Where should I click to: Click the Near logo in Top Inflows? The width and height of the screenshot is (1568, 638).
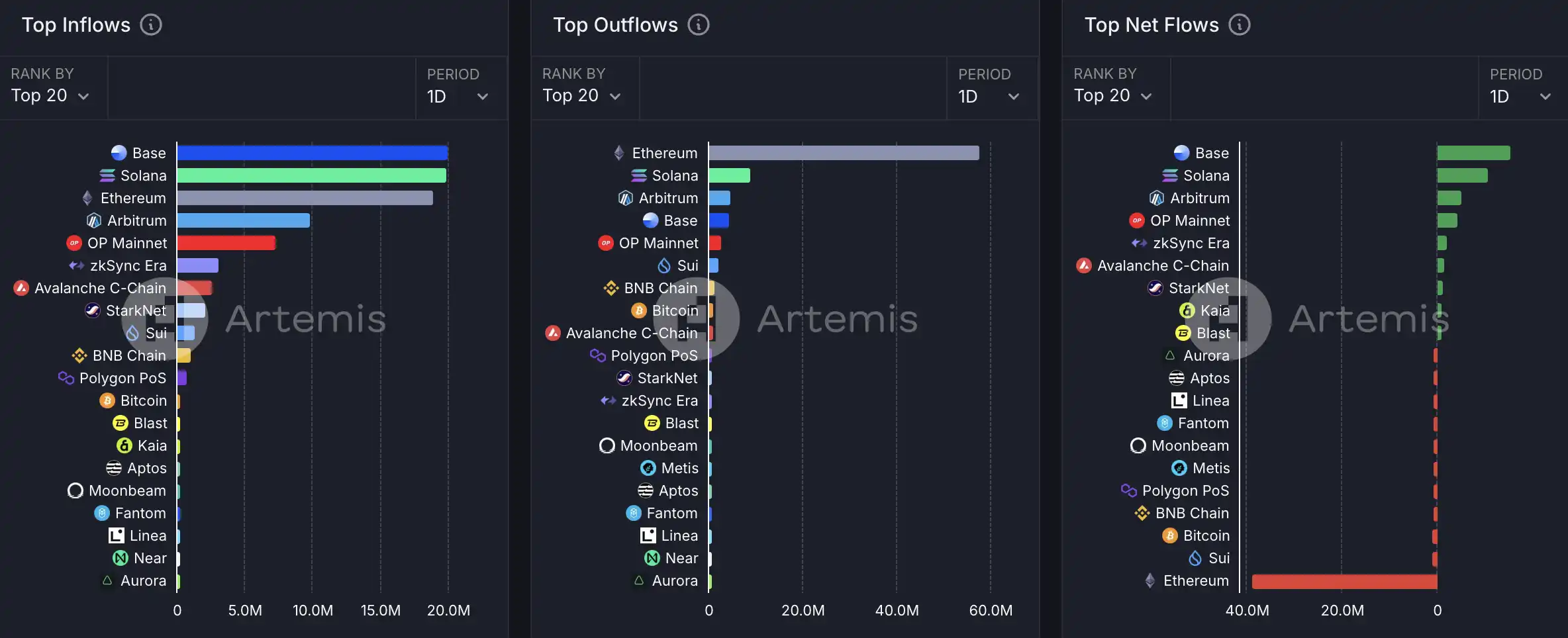121,558
